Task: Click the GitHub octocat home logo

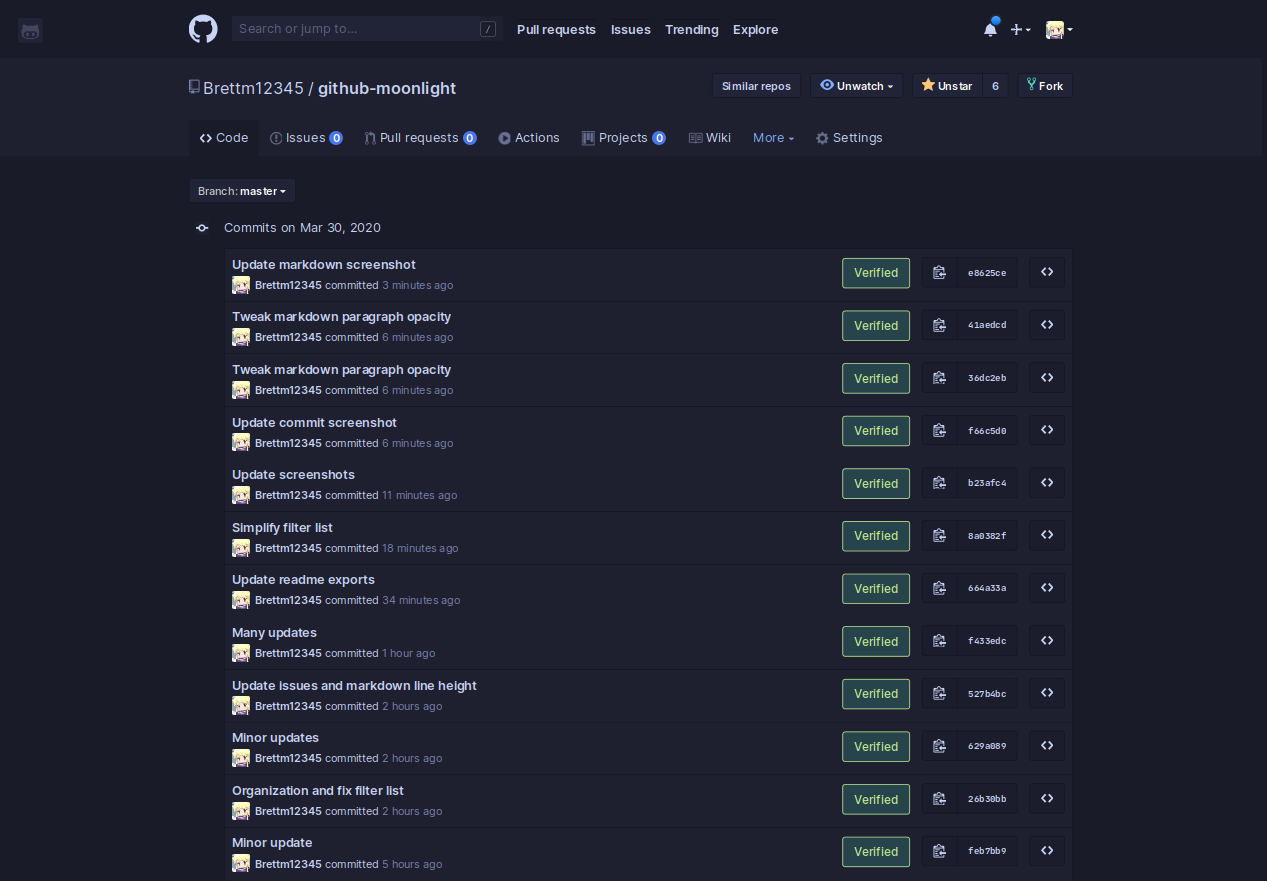Action: 203,29
